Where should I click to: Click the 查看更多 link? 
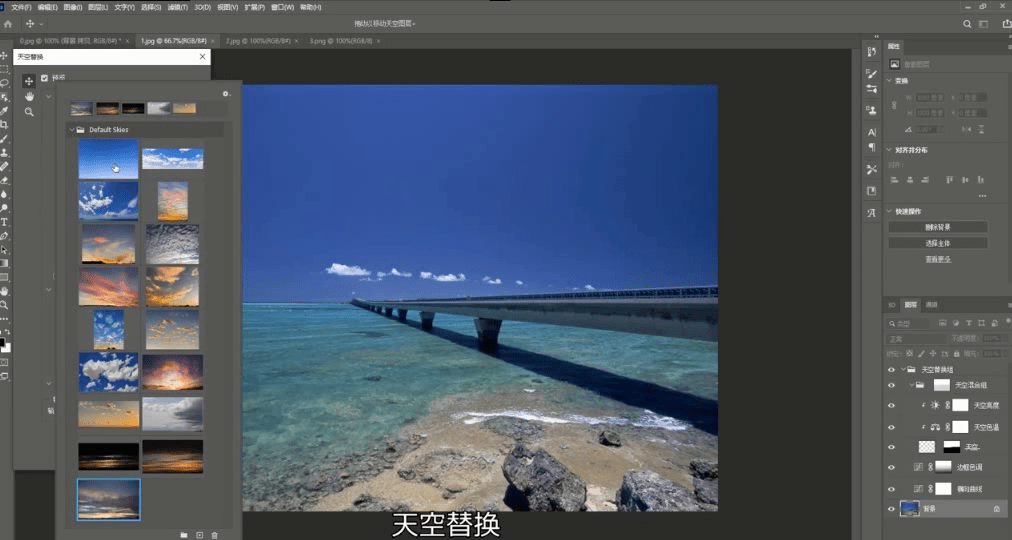(x=938, y=259)
